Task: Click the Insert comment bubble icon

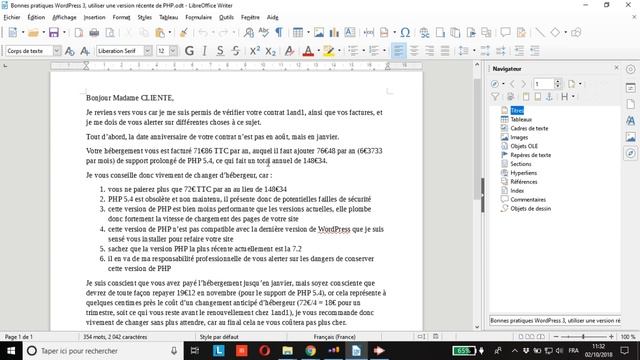Action: (505, 33)
